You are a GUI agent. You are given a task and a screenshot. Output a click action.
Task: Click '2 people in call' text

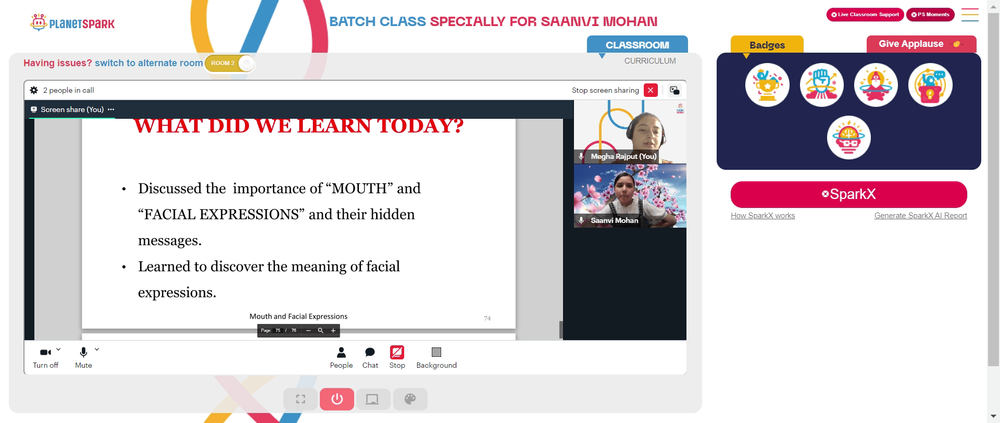click(69, 90)
